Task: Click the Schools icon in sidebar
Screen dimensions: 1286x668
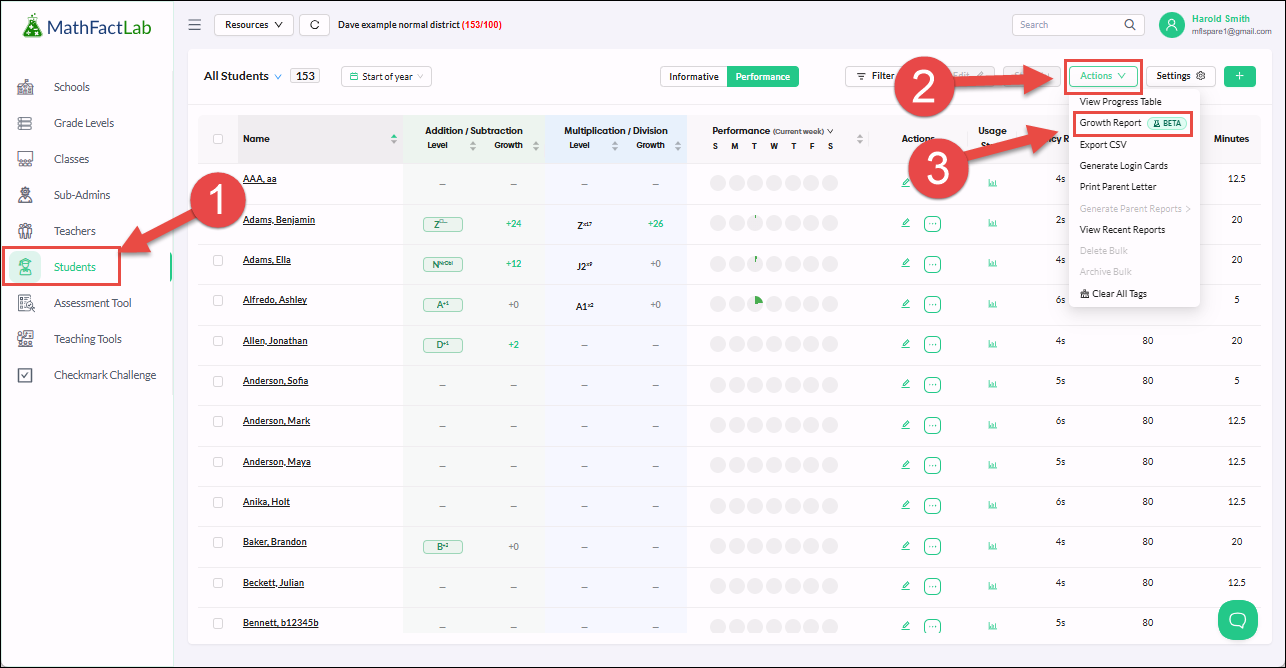Action: tap(26, 87)
